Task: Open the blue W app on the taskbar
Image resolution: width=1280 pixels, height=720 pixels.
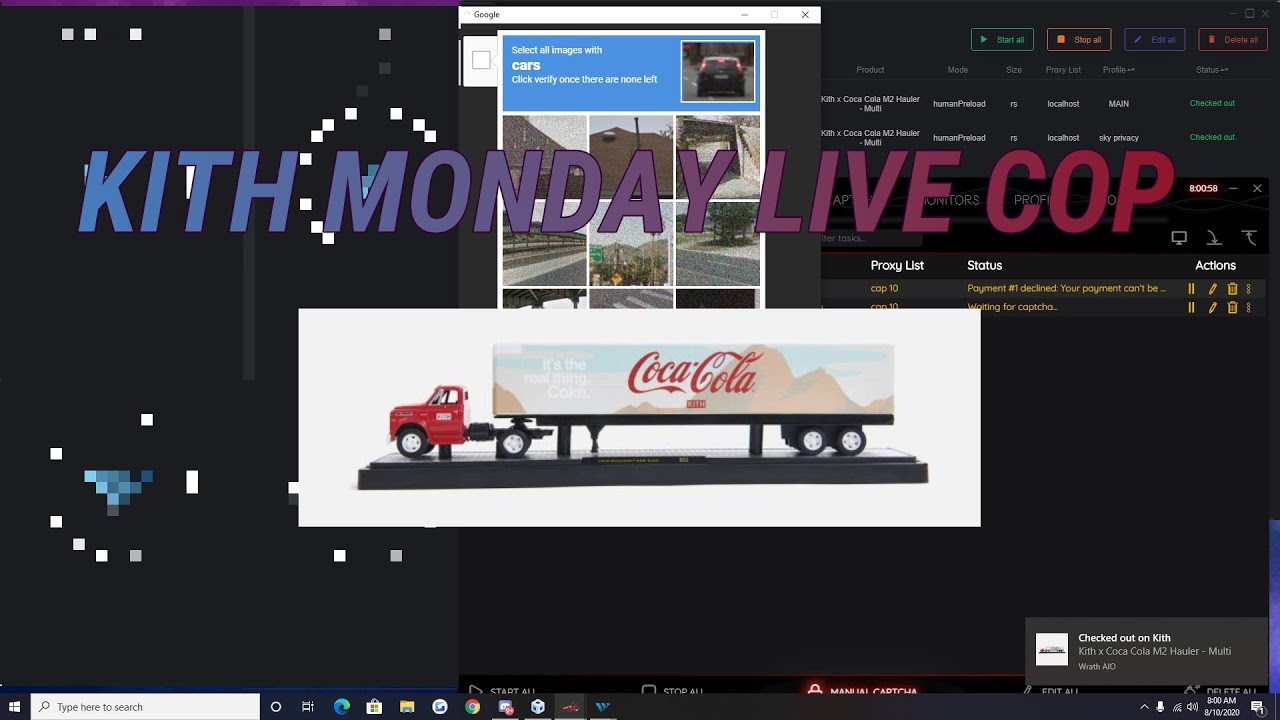Action: (602, 707)
